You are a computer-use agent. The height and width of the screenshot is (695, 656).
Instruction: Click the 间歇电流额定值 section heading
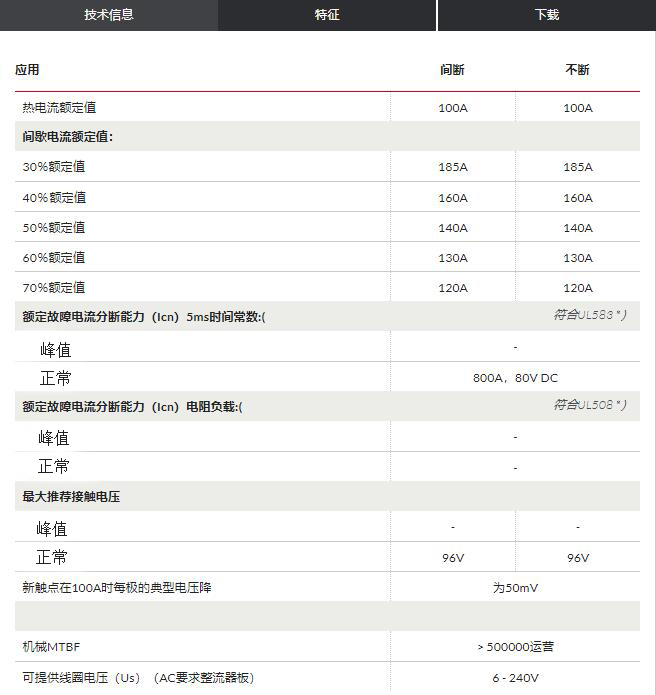pyautogui.click(x=68, y=137)
